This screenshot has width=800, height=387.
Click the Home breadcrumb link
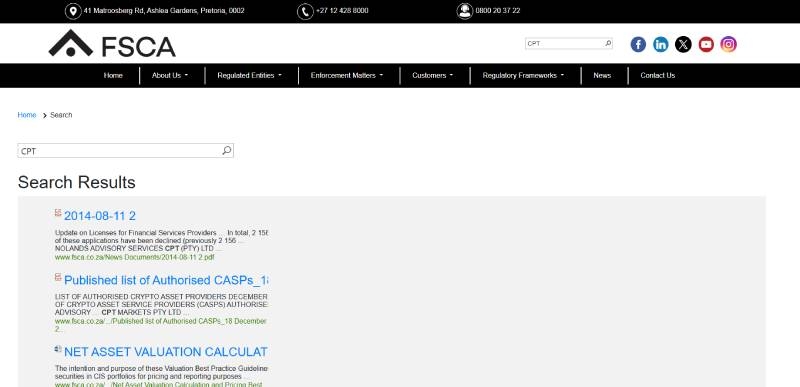pos(27,115)
